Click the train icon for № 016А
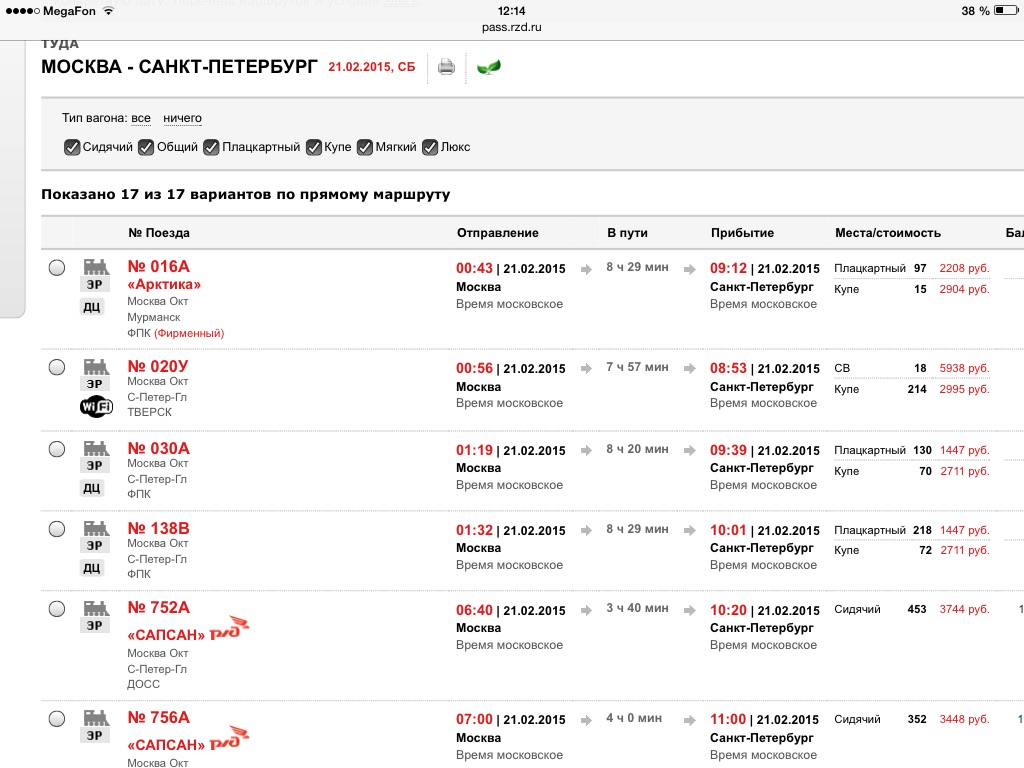 [x=95, y=266]
